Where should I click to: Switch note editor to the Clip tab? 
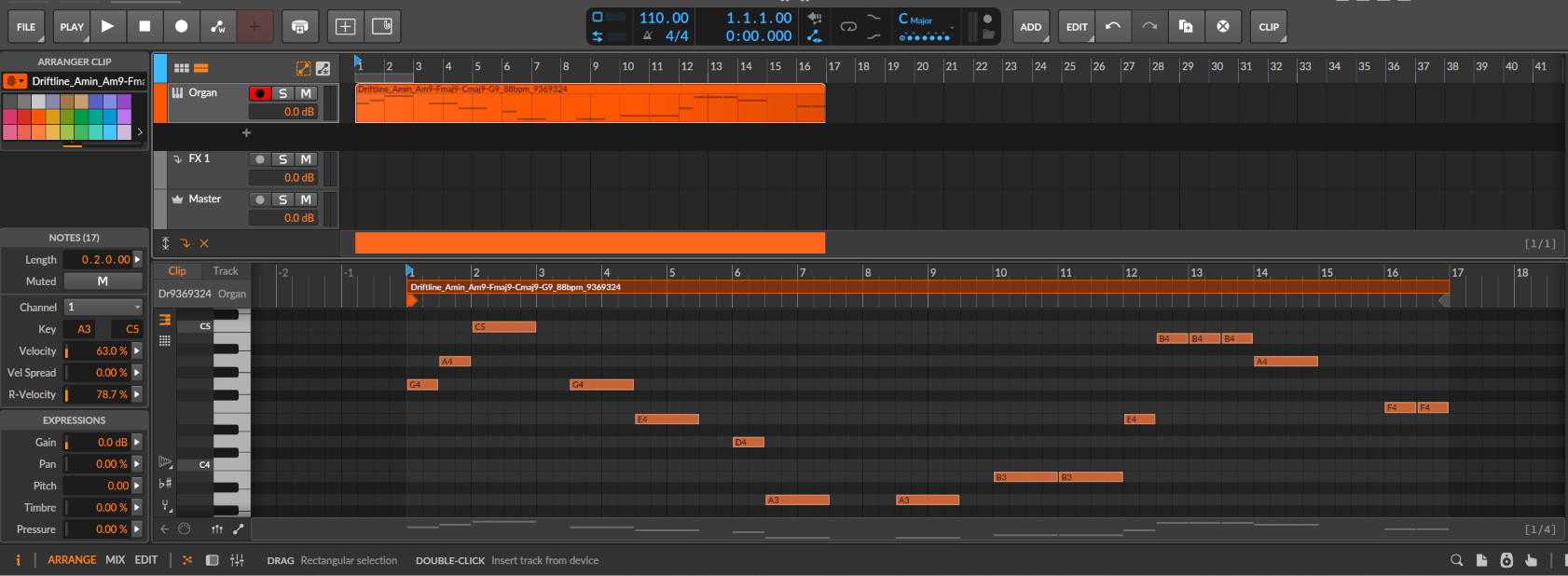pyautogui.click(x=177, y=271)
